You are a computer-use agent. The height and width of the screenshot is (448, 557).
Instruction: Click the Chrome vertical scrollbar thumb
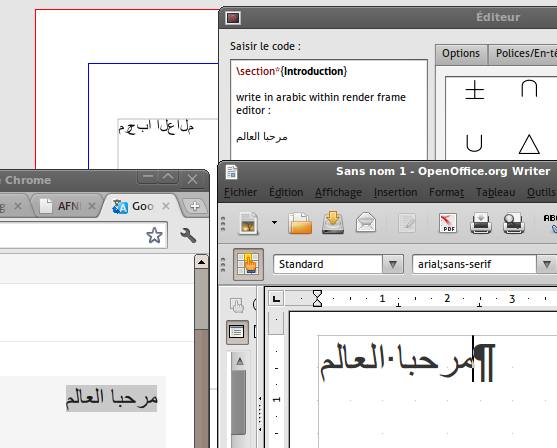[x=201, y=300]
